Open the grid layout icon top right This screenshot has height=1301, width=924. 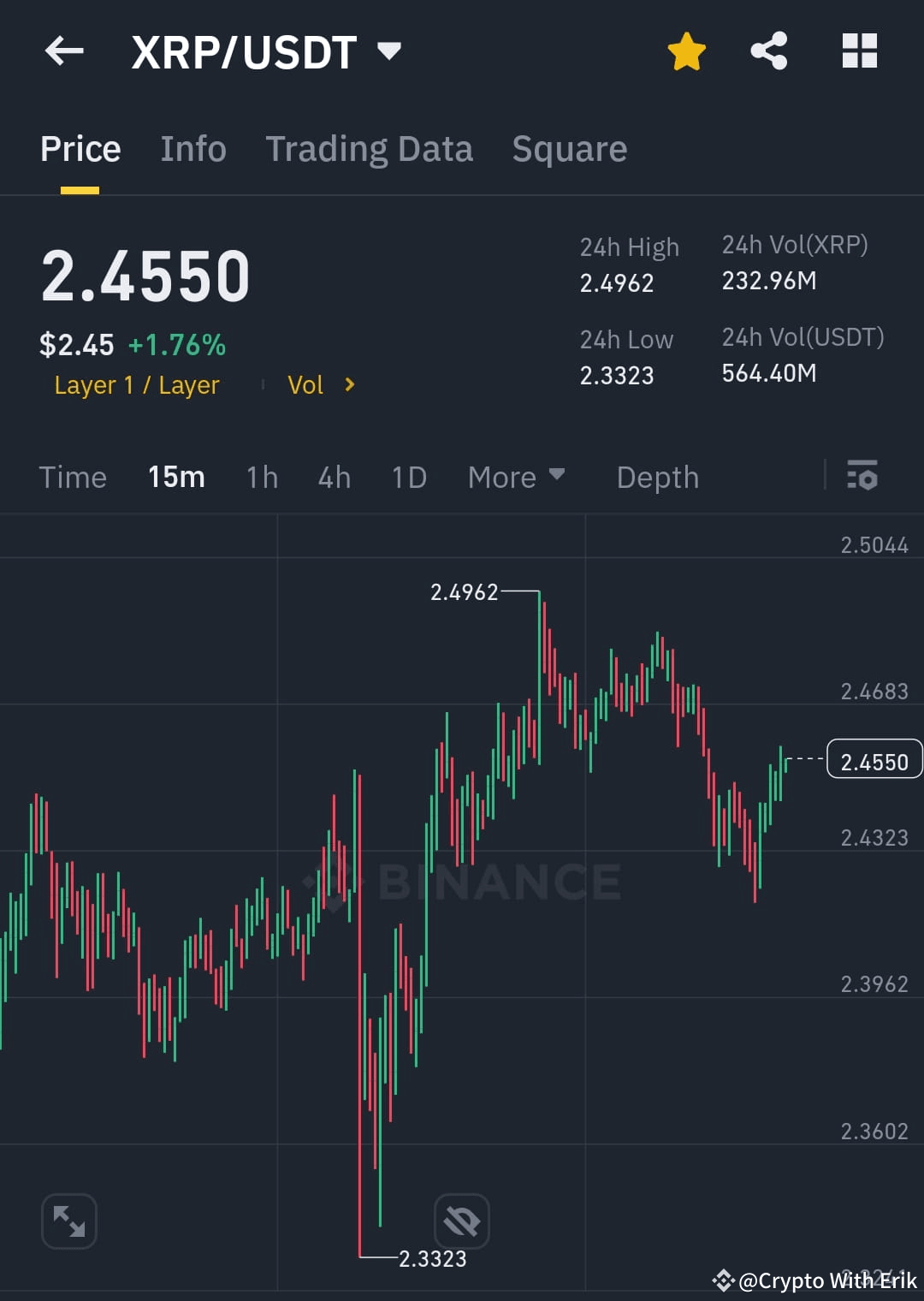[859, 51]
